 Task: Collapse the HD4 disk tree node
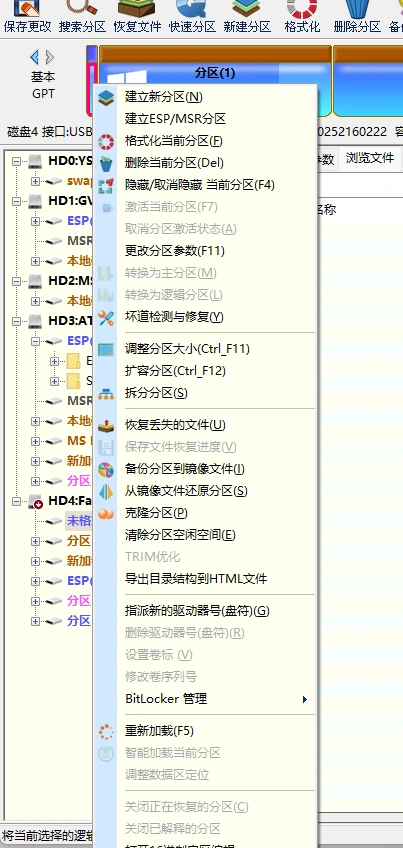click(17, 501)
